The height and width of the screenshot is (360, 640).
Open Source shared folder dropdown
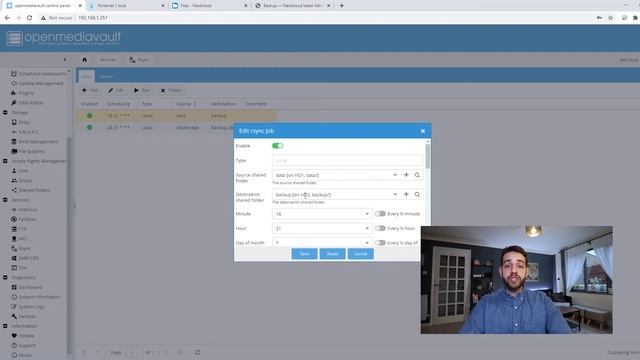[x=395, y=175]
